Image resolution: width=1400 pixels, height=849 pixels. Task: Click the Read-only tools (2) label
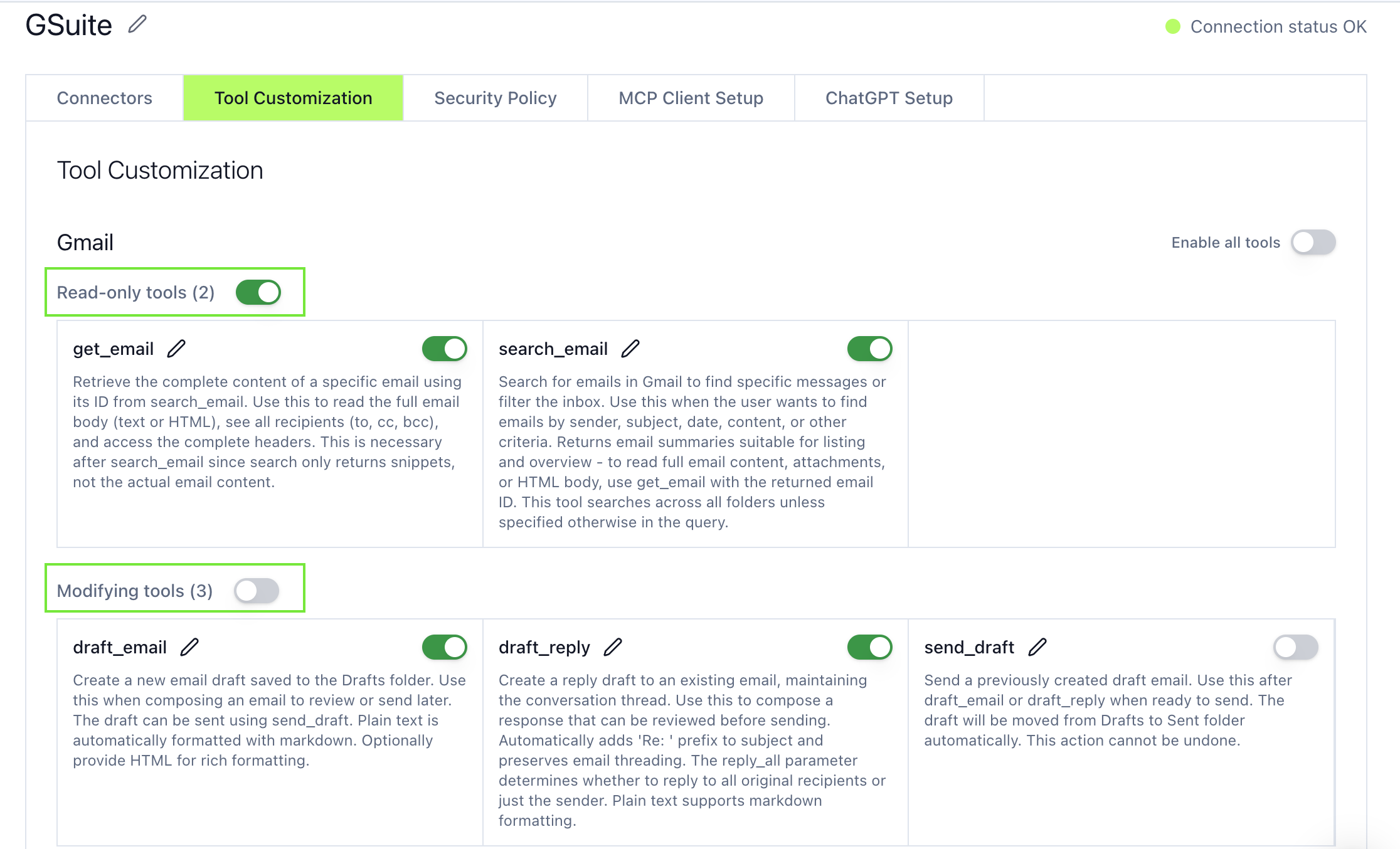pos(136,292)
